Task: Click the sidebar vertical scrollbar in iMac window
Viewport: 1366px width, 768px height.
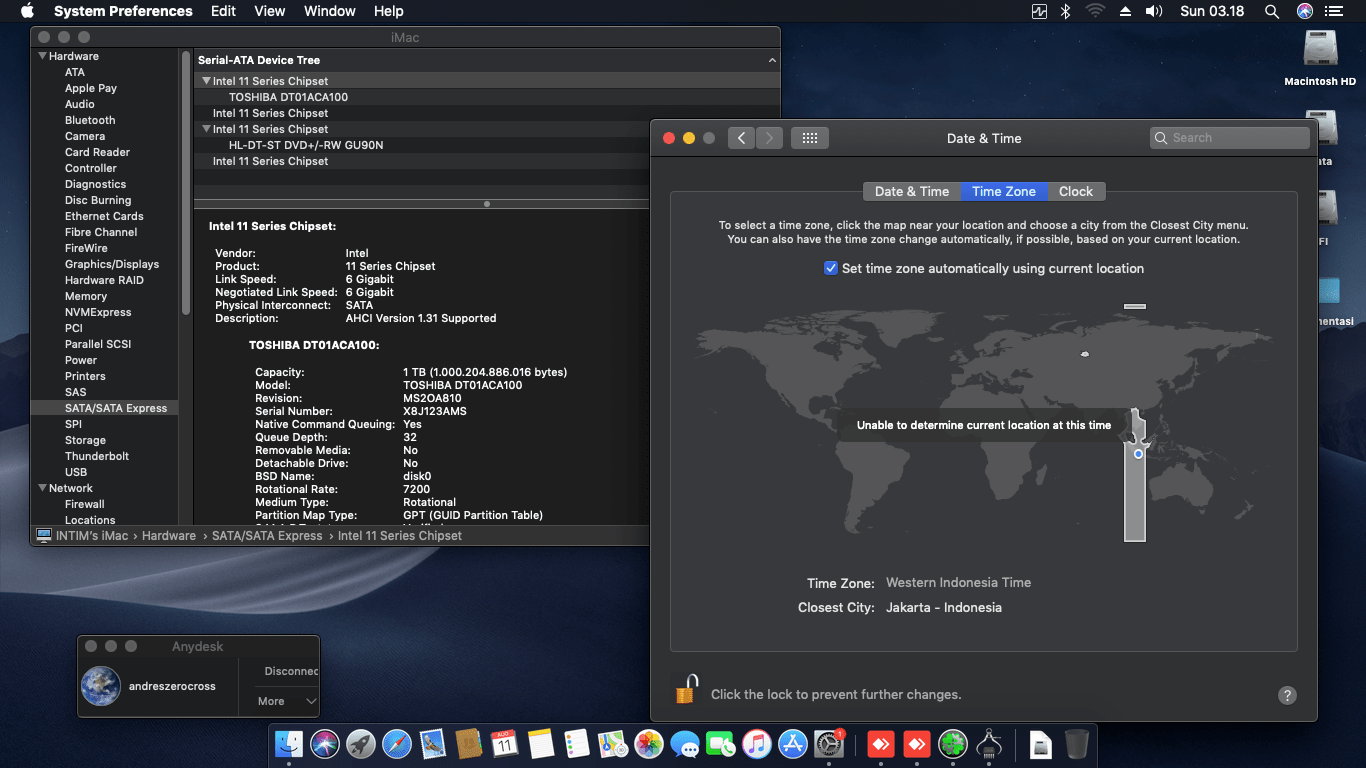Action: point(186,200)
